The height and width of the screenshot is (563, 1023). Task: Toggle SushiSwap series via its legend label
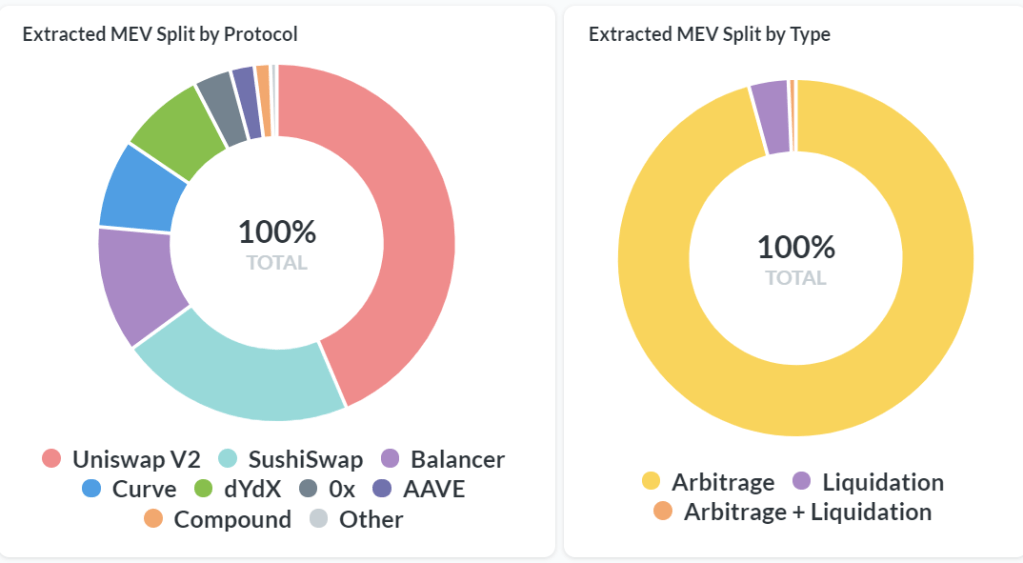pyautogui.click(x=294, y=460)
